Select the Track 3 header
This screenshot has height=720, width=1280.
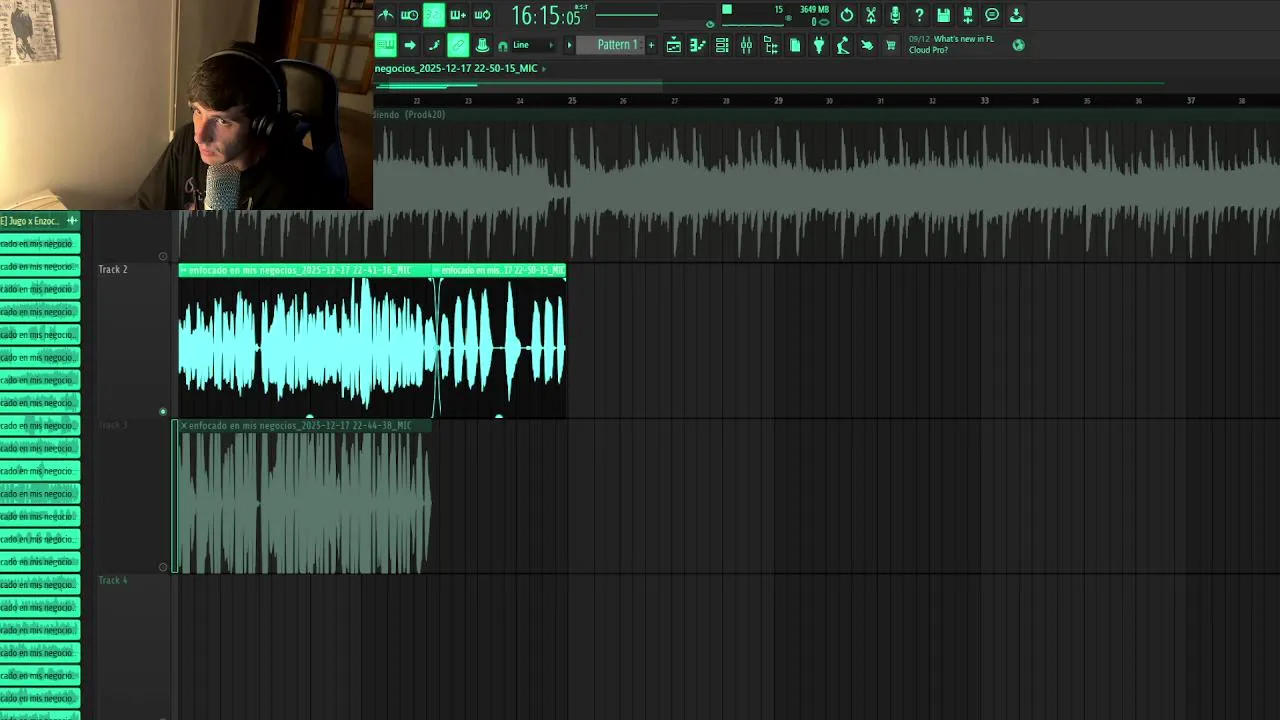134,496
